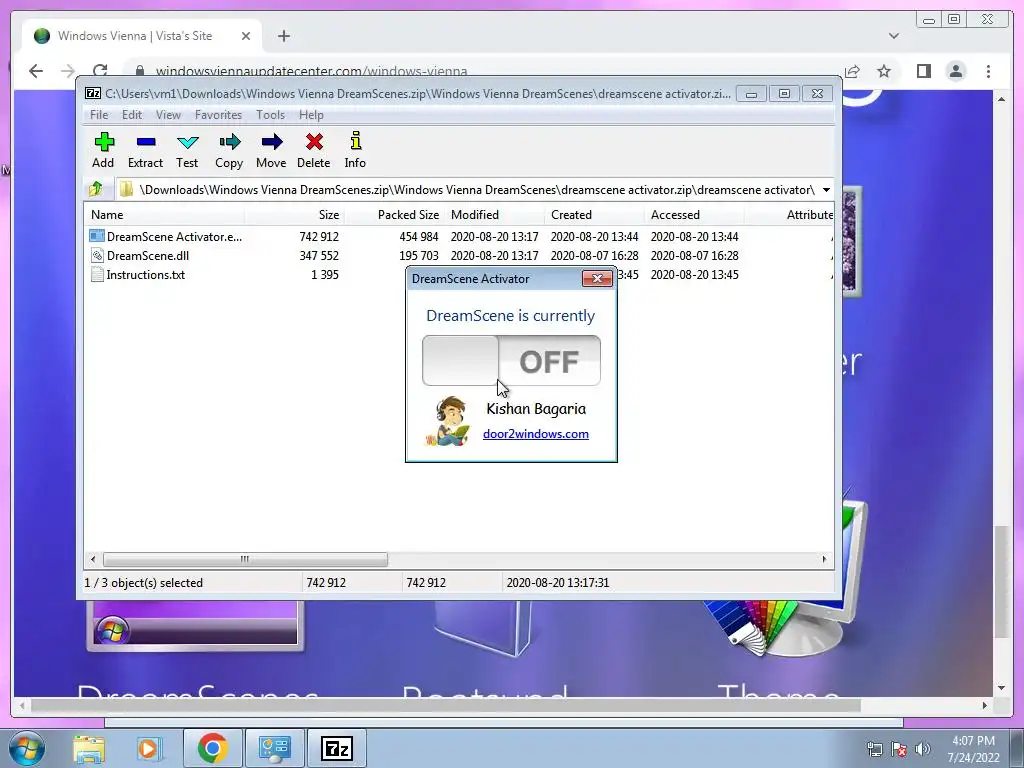Click the Chrome address bar URL
The width and height of the screenshot is (1024, 768).
[x=312, y=71]
